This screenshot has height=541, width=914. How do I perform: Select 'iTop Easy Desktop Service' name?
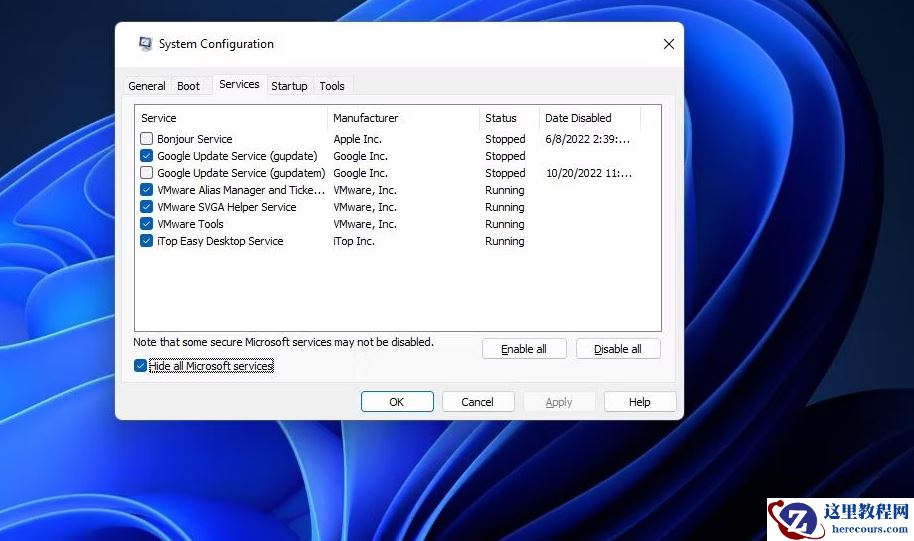click(x=220, y=241)
